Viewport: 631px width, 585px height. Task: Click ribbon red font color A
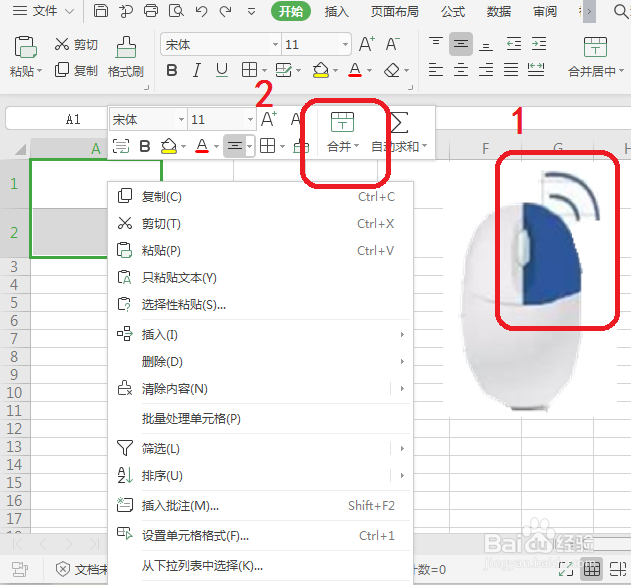tap(355, 70)
